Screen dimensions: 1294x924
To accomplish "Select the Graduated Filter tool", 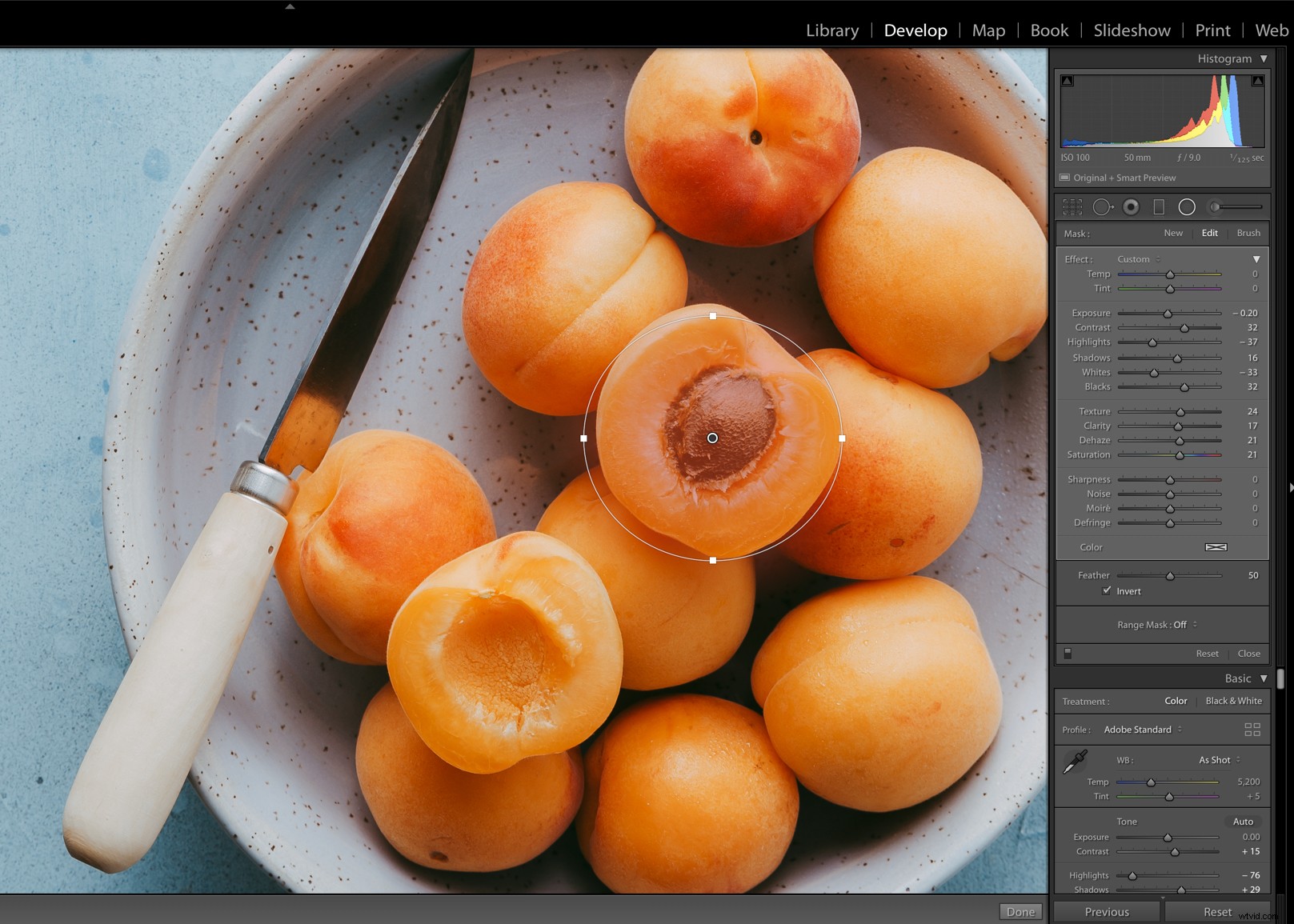I will (x=1160, y=206).
